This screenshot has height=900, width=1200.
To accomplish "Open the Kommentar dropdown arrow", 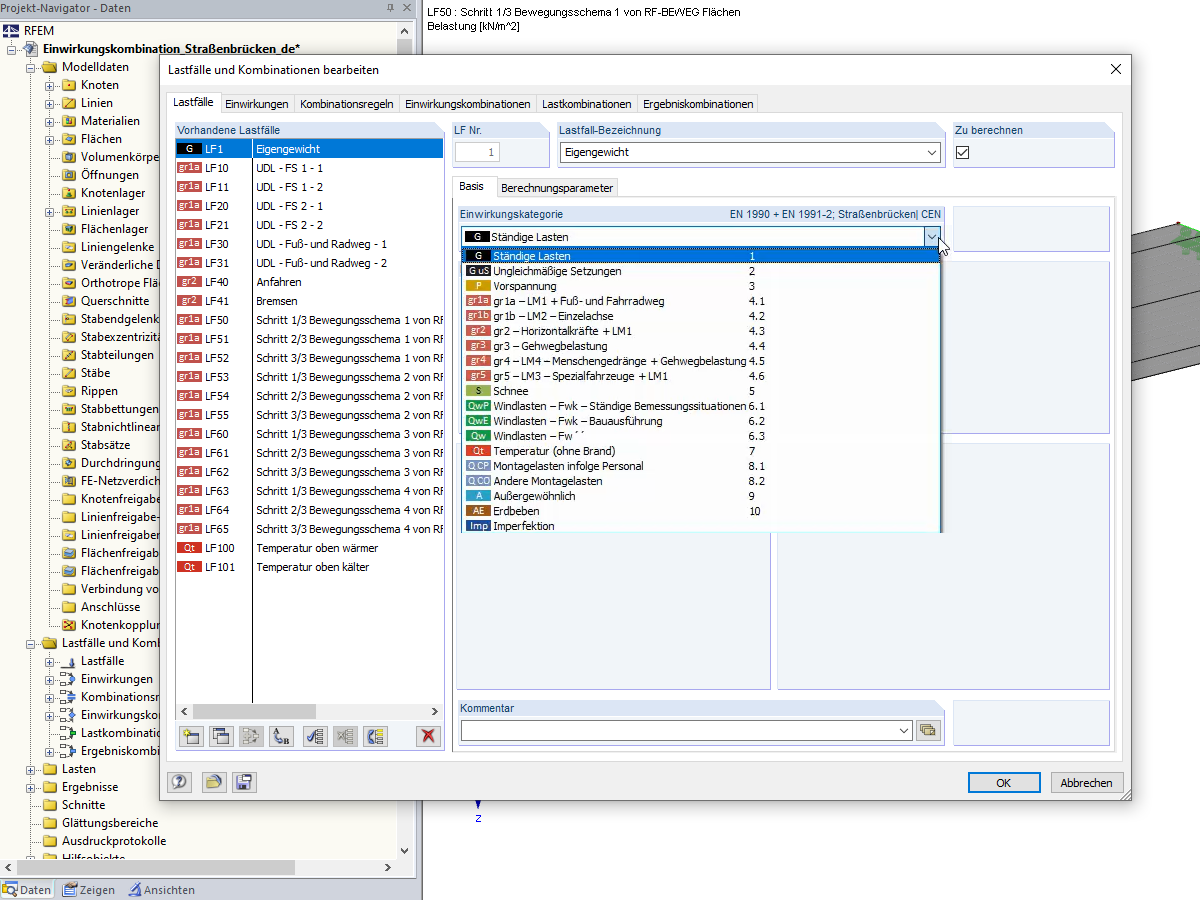I will click(904, 731).
